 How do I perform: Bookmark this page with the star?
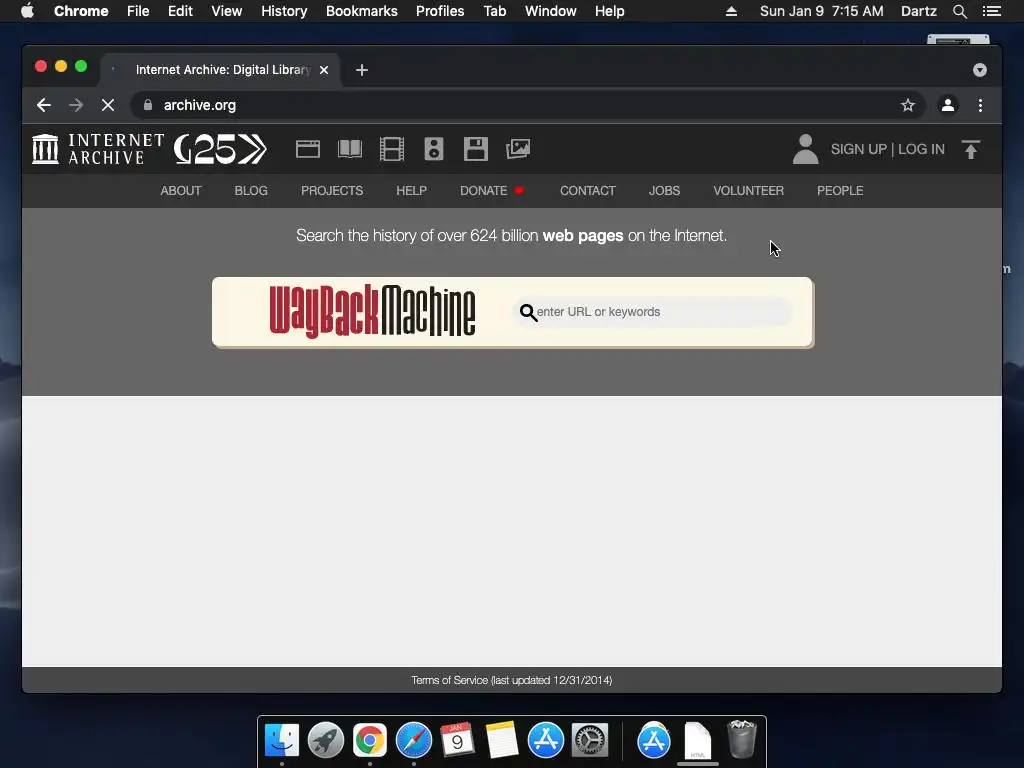tap(908, 105)
